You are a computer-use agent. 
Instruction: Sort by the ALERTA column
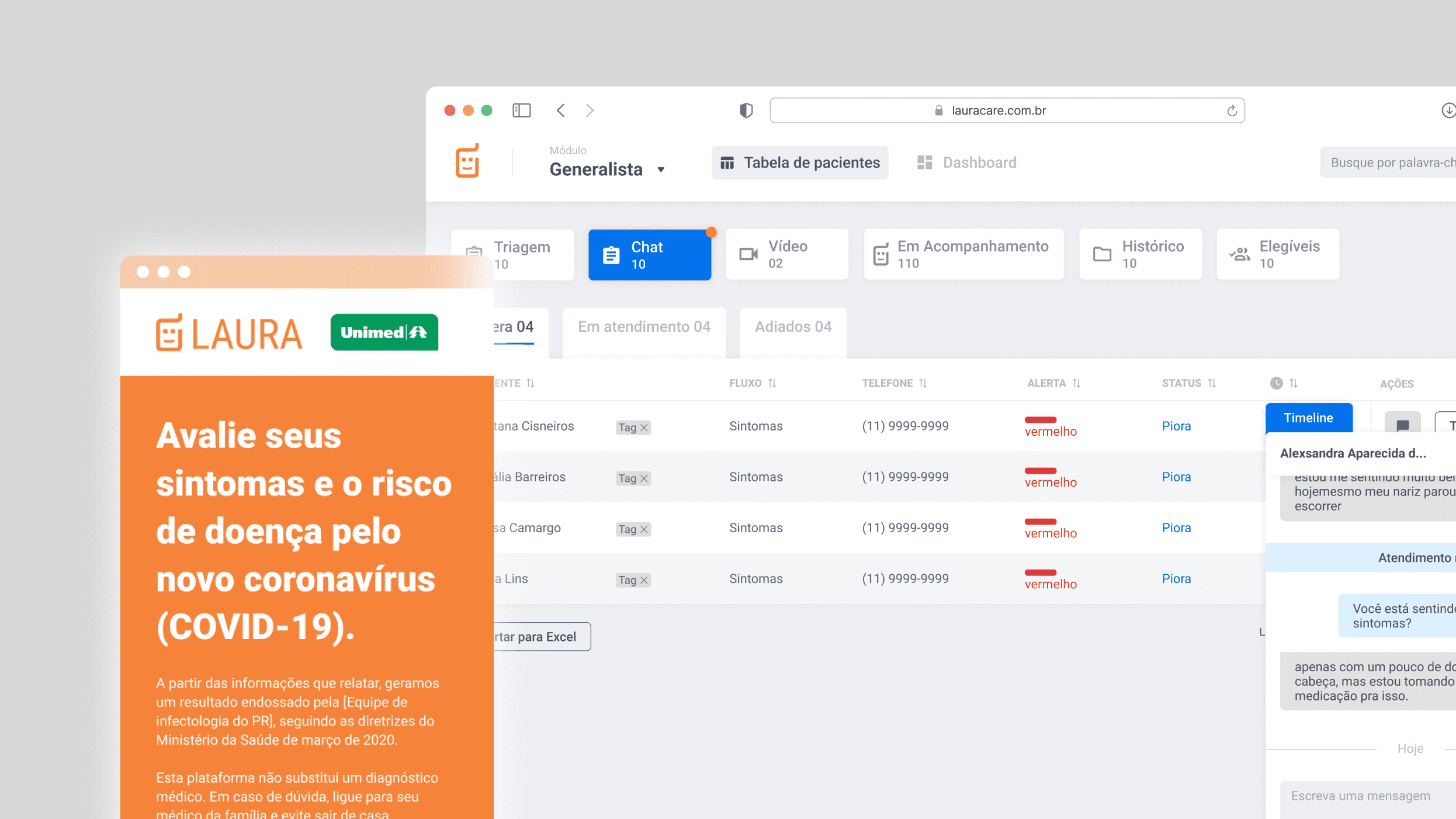pos(1077,383)
